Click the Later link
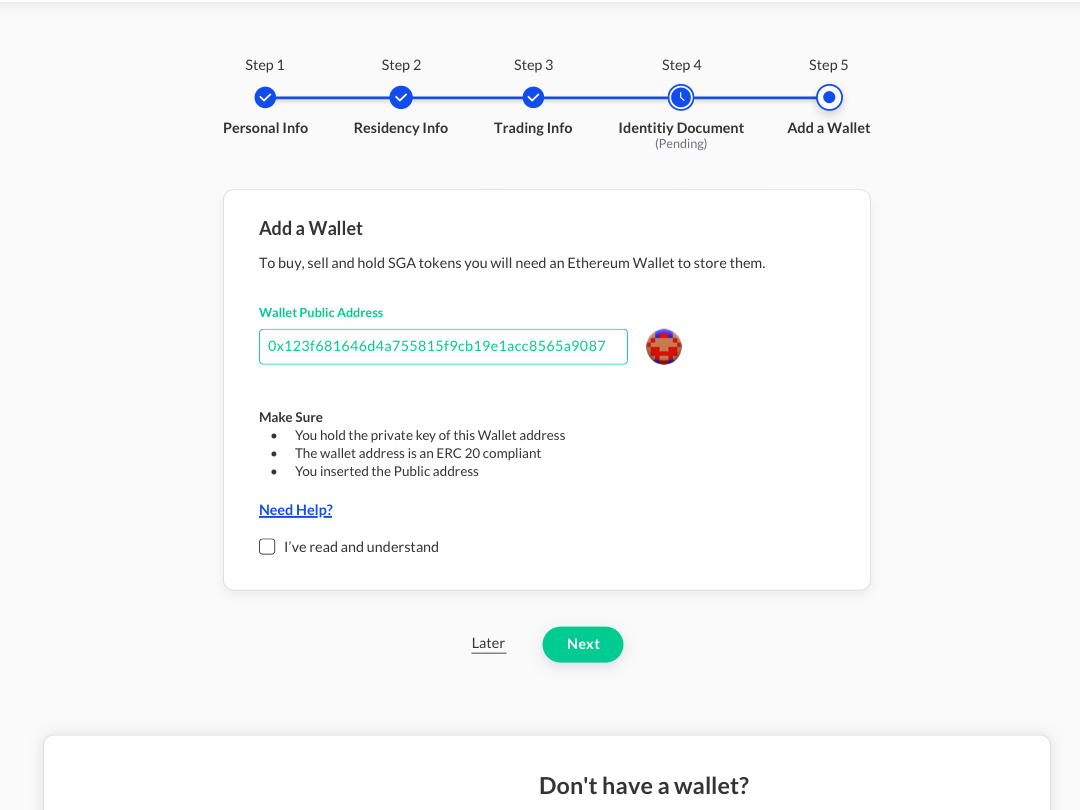The height and width of the screenshot is (810, 1080). point(488,643)
